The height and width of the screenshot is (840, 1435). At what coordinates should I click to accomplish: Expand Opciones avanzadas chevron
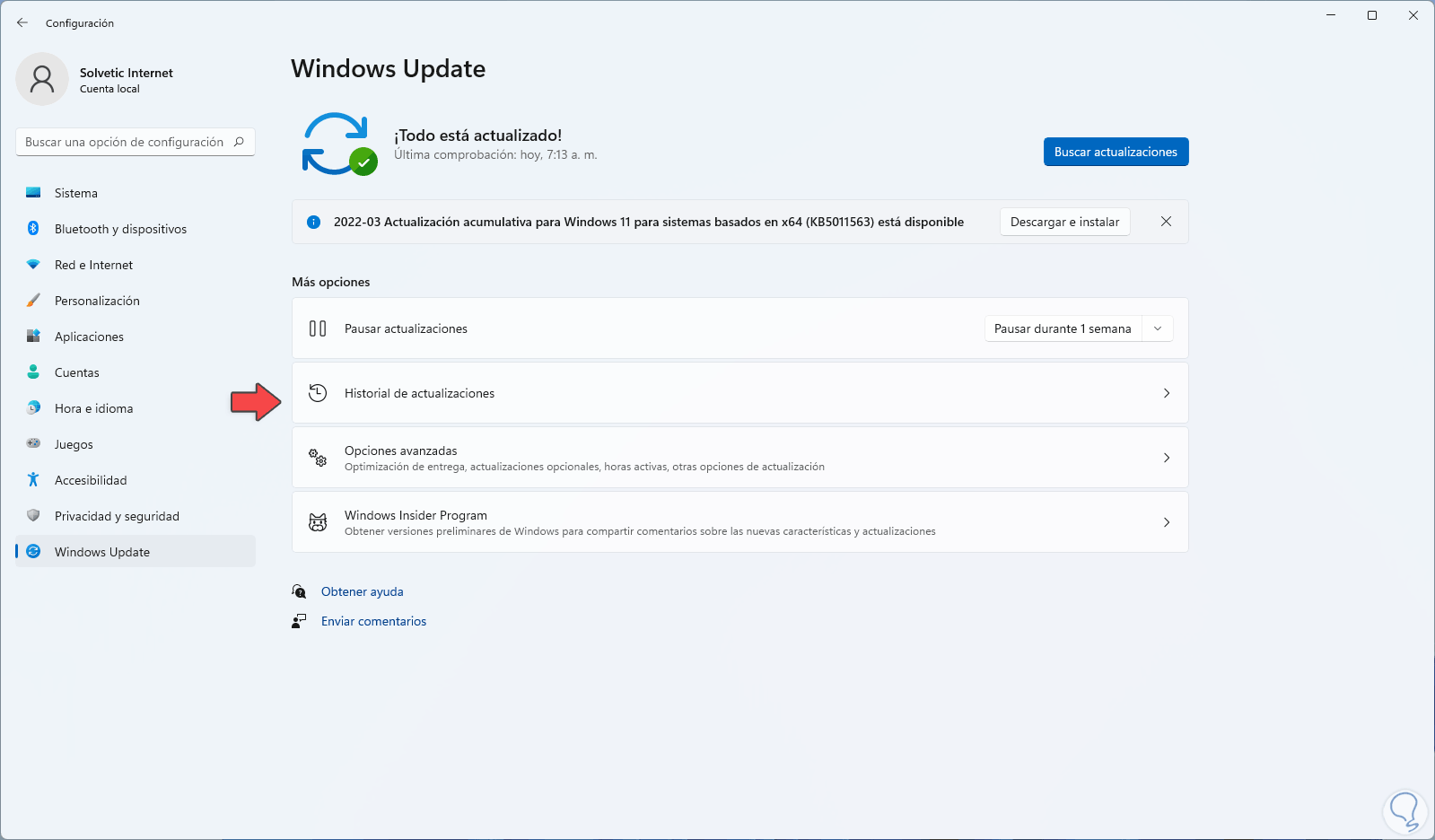click(x=1167, y=458)
